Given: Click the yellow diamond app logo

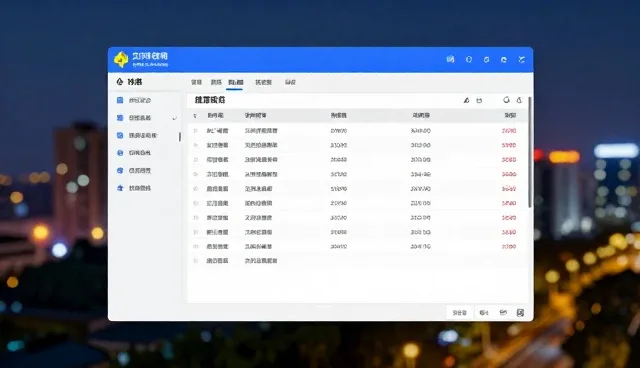Looking at the screenshot, I should [x=121, y=60].
